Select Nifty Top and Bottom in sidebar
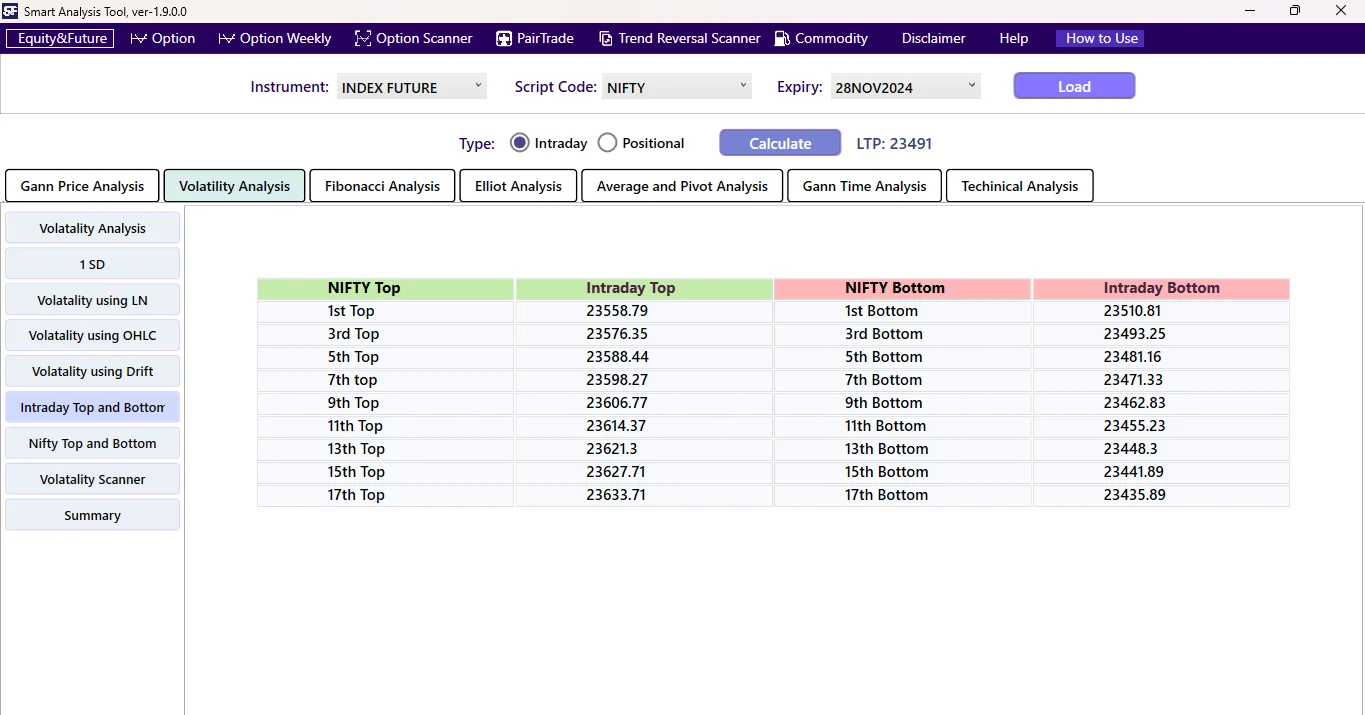 [x=92, y=443]
